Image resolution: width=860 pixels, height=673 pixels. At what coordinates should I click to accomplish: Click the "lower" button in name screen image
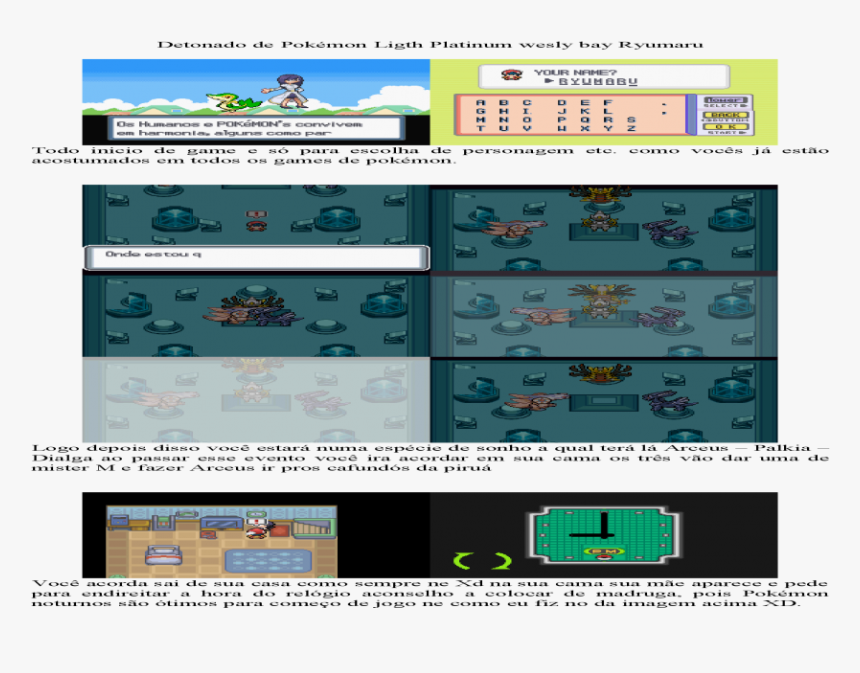click(x=726, y=100)
